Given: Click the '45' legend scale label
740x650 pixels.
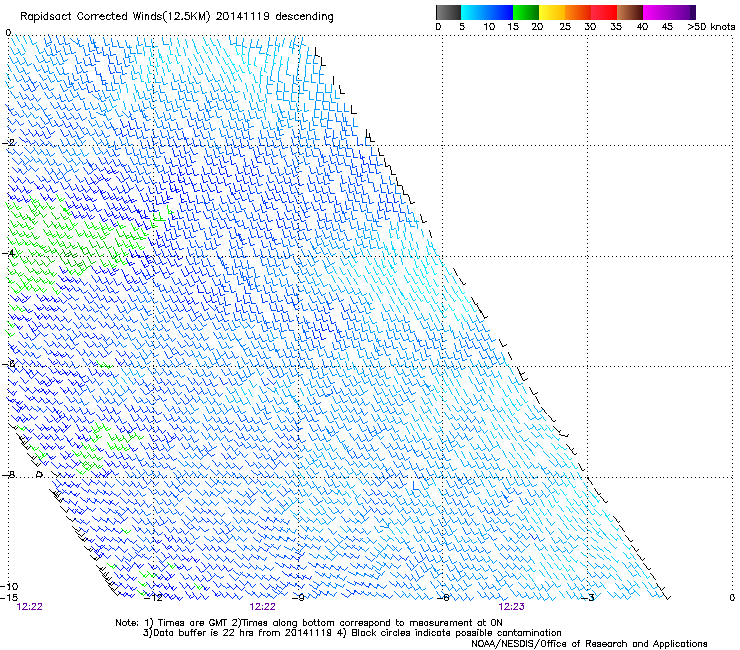Looking at the screenshot, I should [667, 27].
